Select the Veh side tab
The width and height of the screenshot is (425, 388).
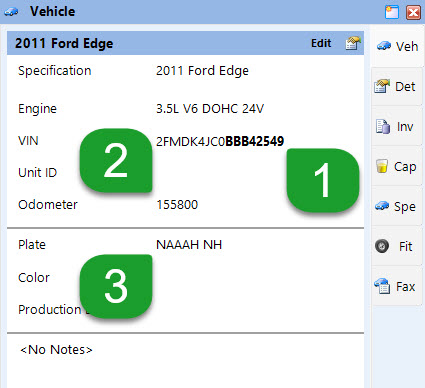(x=397, y=46)
